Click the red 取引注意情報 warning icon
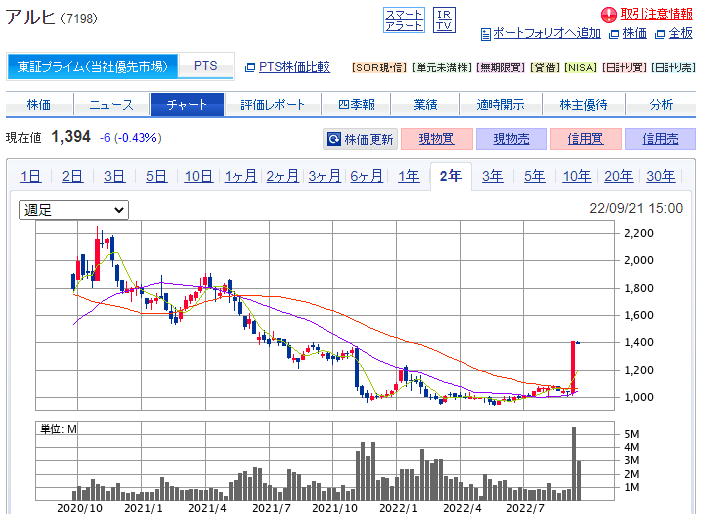The height and width of the screenshot is (514, 701). point(608,15)
